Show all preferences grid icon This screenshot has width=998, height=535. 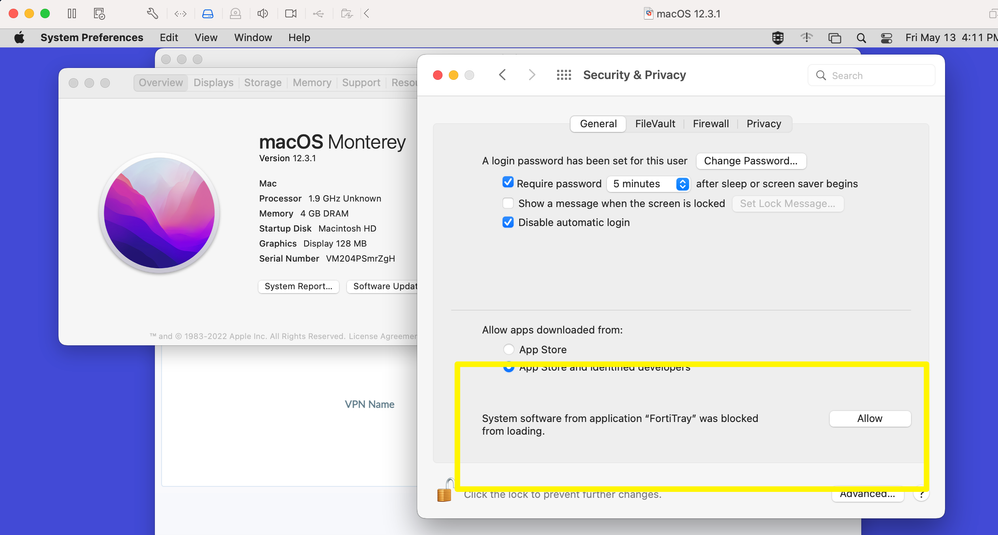564,75
